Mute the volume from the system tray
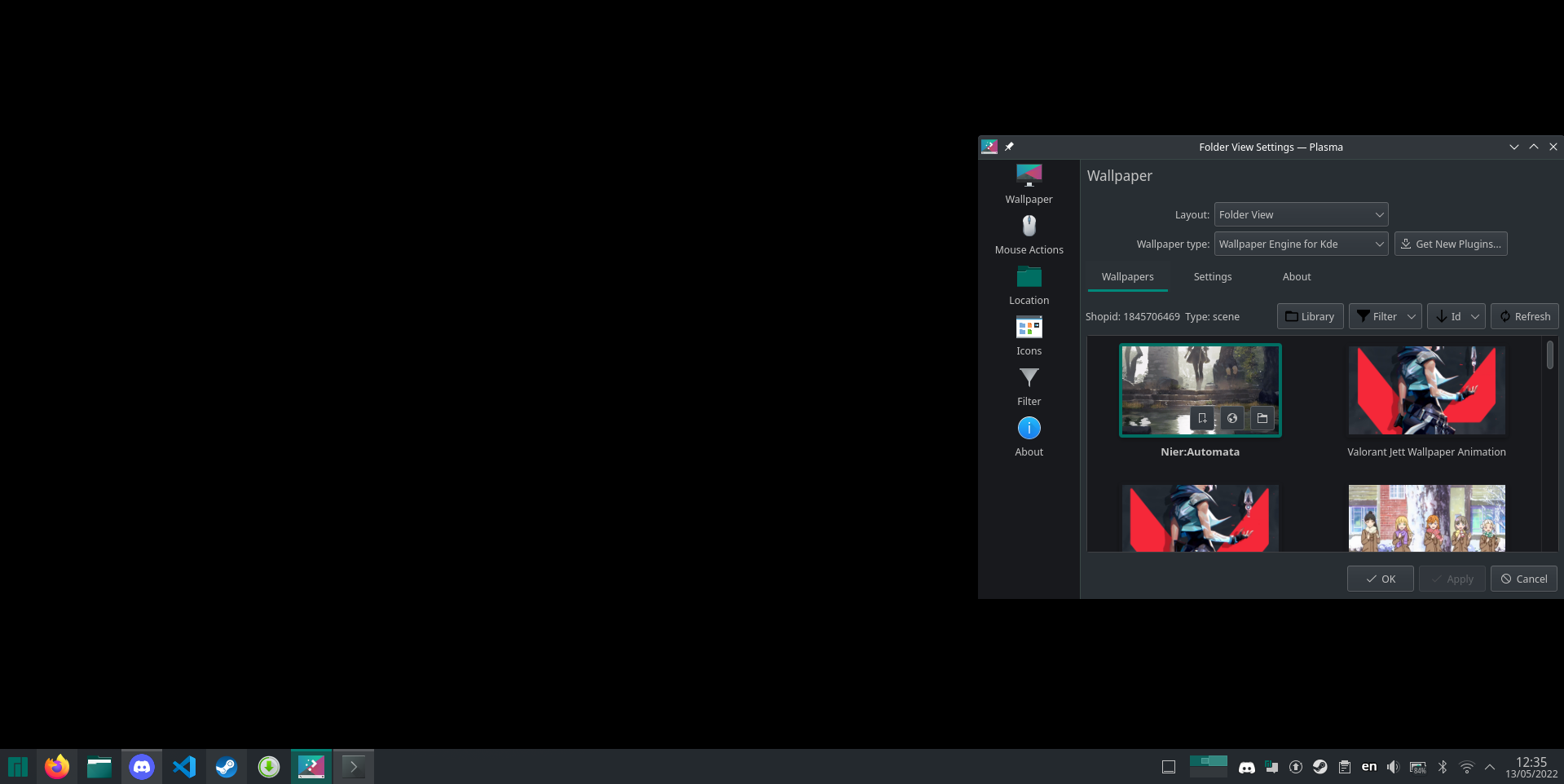Screen dimensions: 1564x784 point(1393,766)
